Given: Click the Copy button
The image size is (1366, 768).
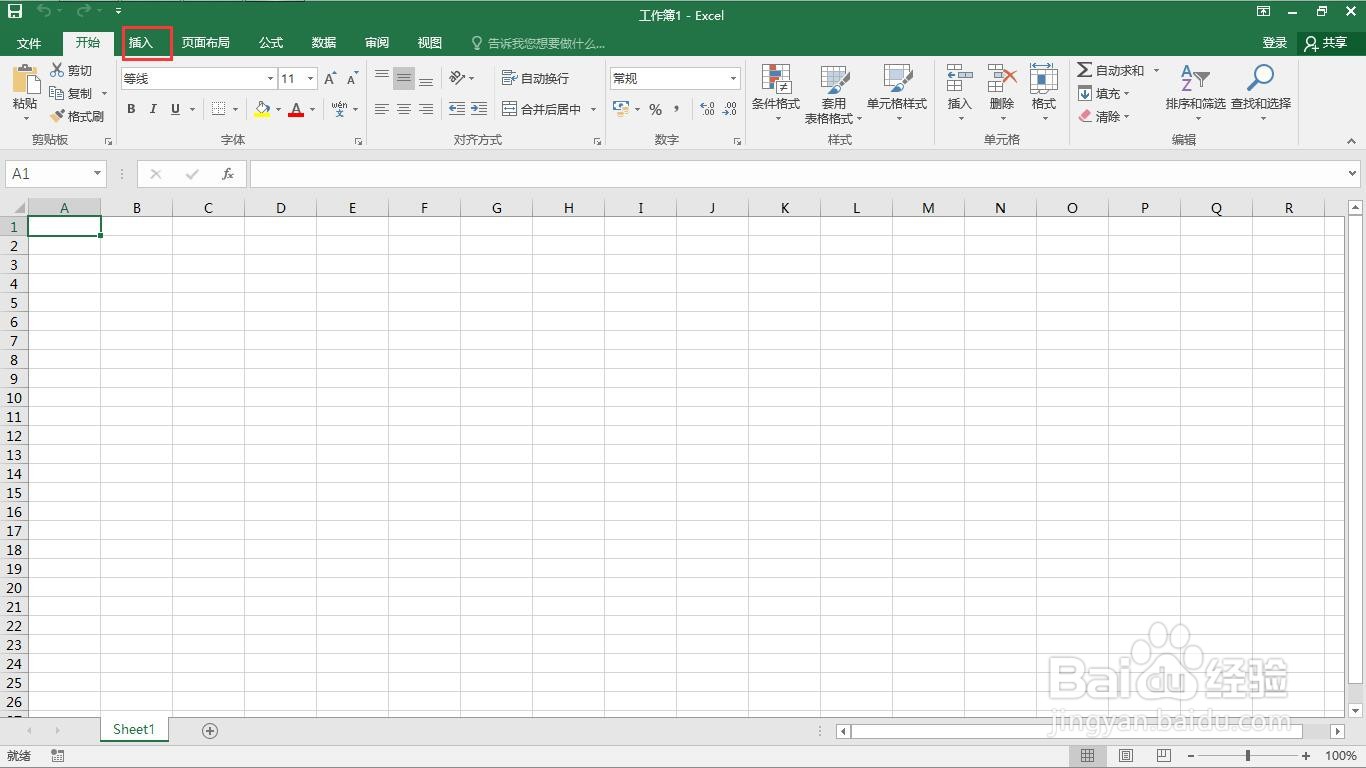Looking at the screenshot, I should (72, 93).
